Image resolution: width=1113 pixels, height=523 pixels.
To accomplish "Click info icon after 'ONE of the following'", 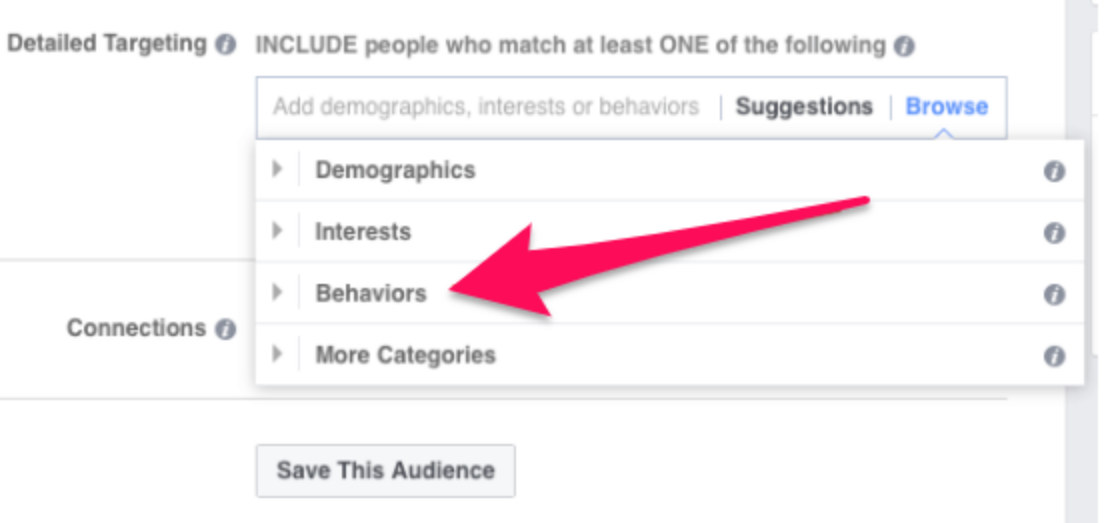I will point(904,47).
